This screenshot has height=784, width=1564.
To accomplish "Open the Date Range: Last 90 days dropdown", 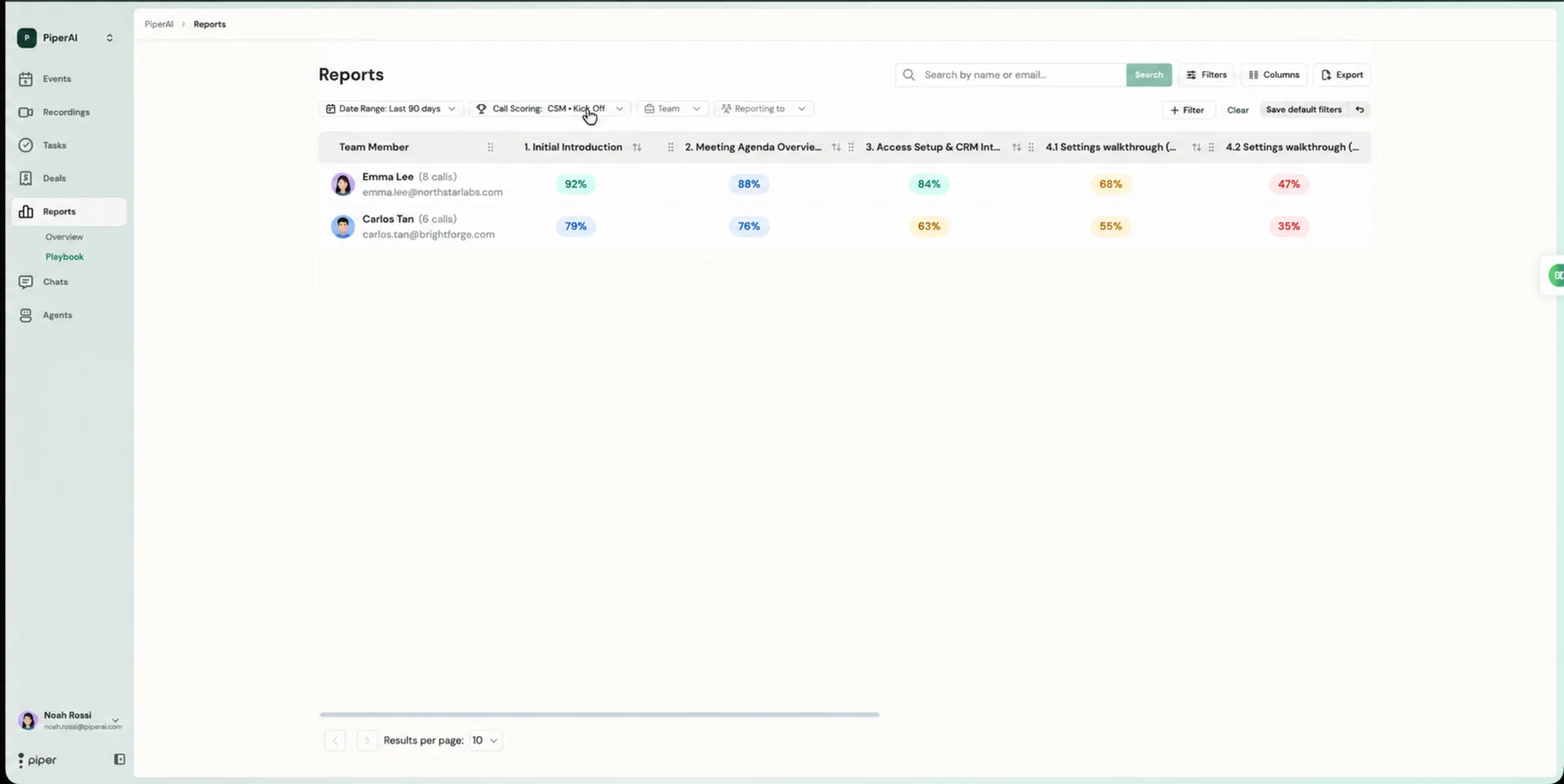I will click(x=391, y=108).
